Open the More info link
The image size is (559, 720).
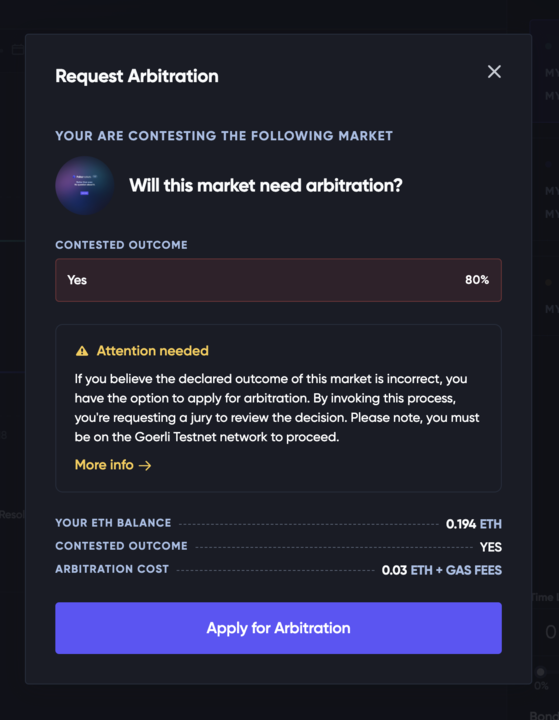113,465
